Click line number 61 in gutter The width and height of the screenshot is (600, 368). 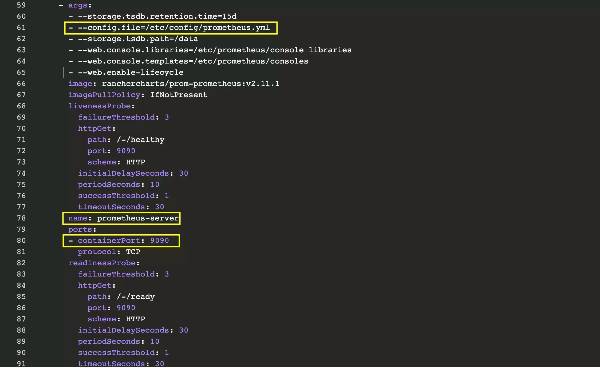click(21, 28)
